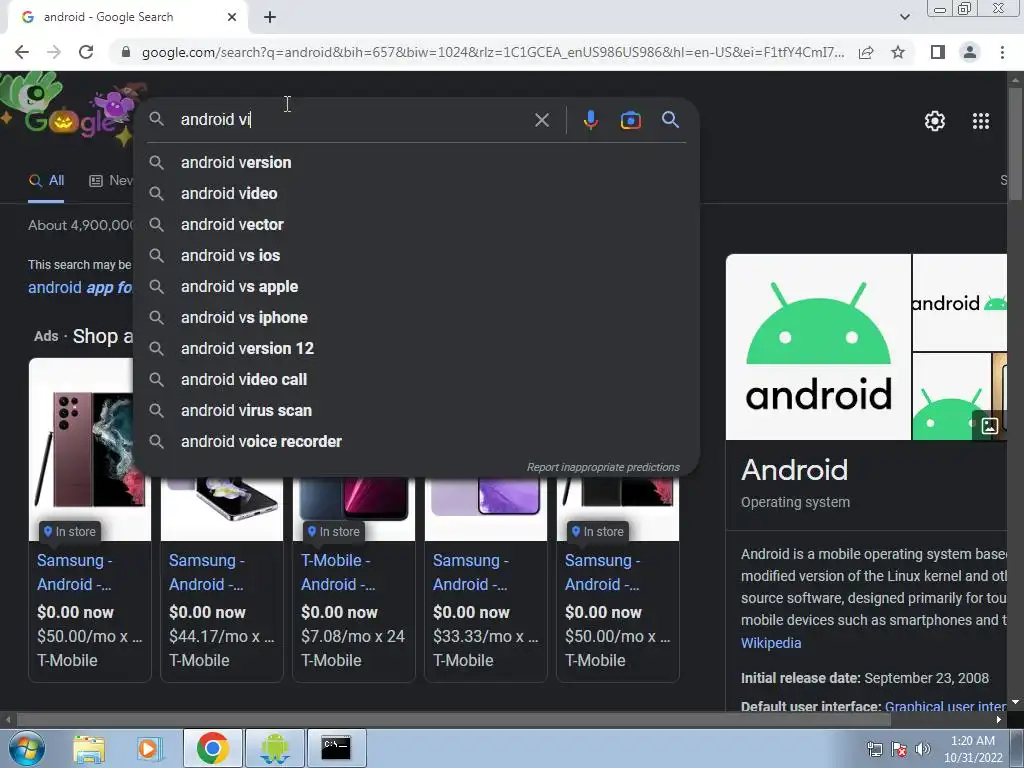This screenshot has width=1024, height=768.
Task: Select the 'android version 12' suggestion
Action: (416, 349)
